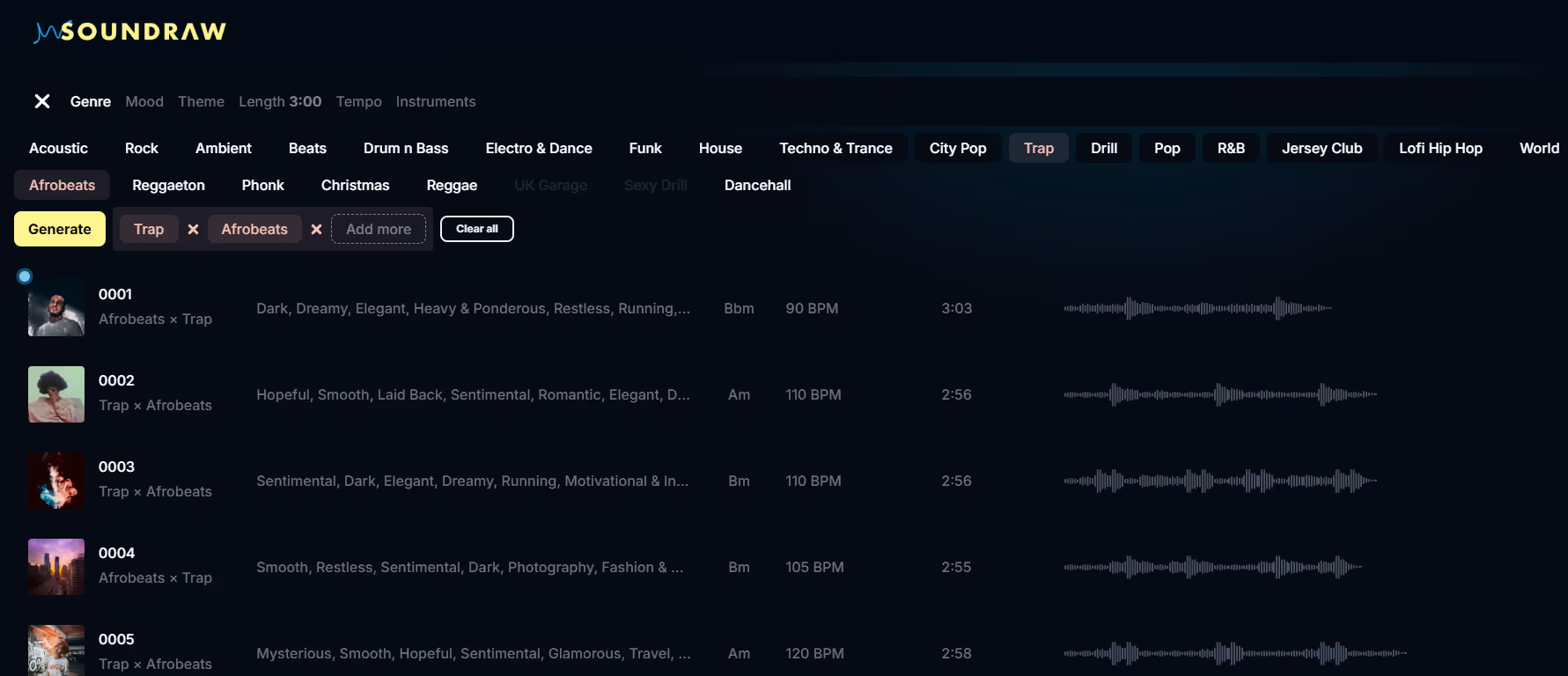This screenshot has width=1568, height=676.
Task: Seek within track 0001 waveform
Action: 1198,308
